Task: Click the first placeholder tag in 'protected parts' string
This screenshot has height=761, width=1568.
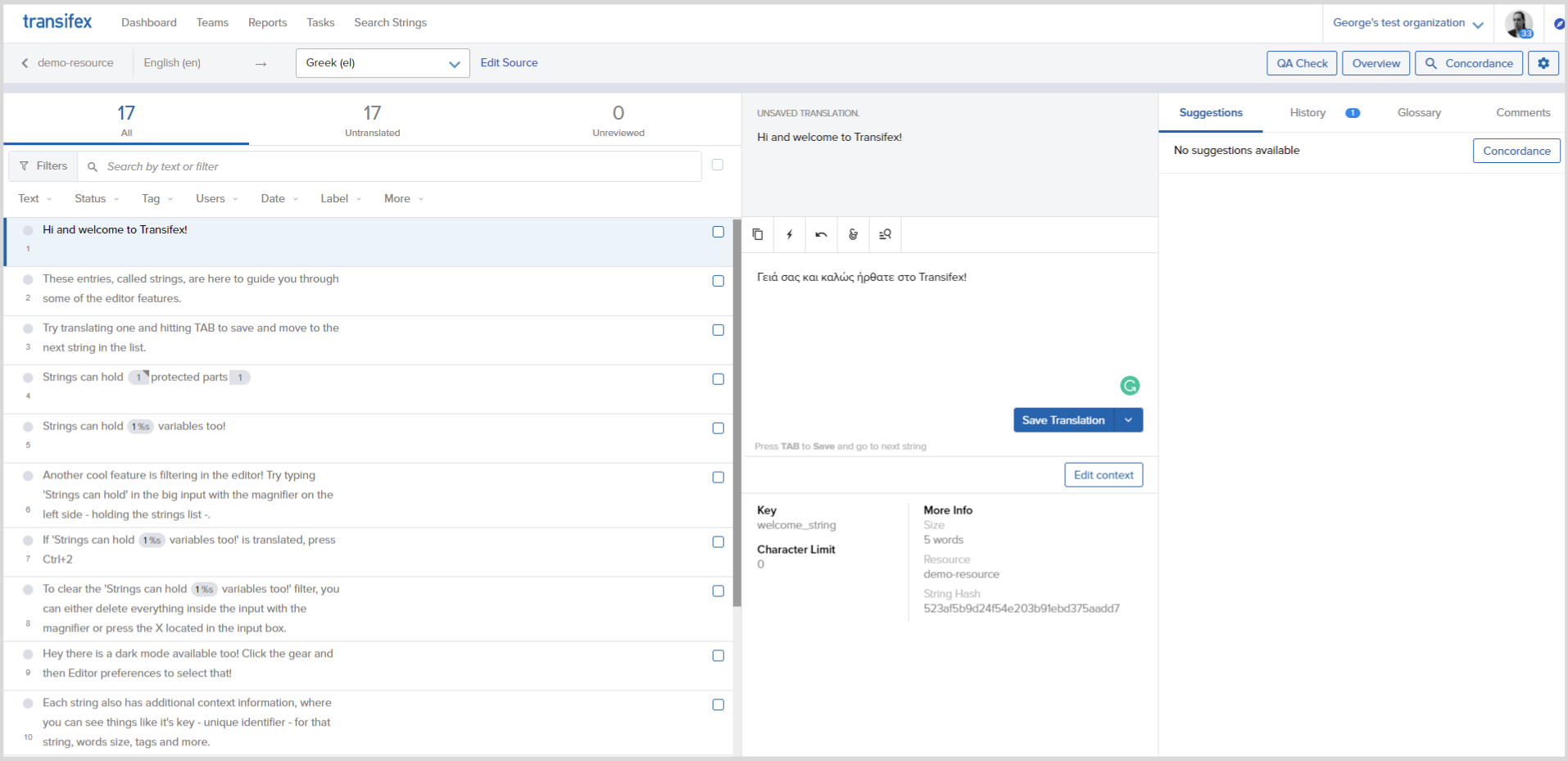Action: (x=139, y=378)
